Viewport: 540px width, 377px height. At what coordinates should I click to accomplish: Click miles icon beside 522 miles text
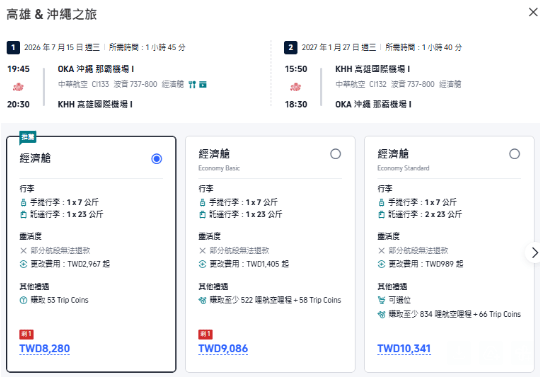pyautogui.click(x=202, y=300)
